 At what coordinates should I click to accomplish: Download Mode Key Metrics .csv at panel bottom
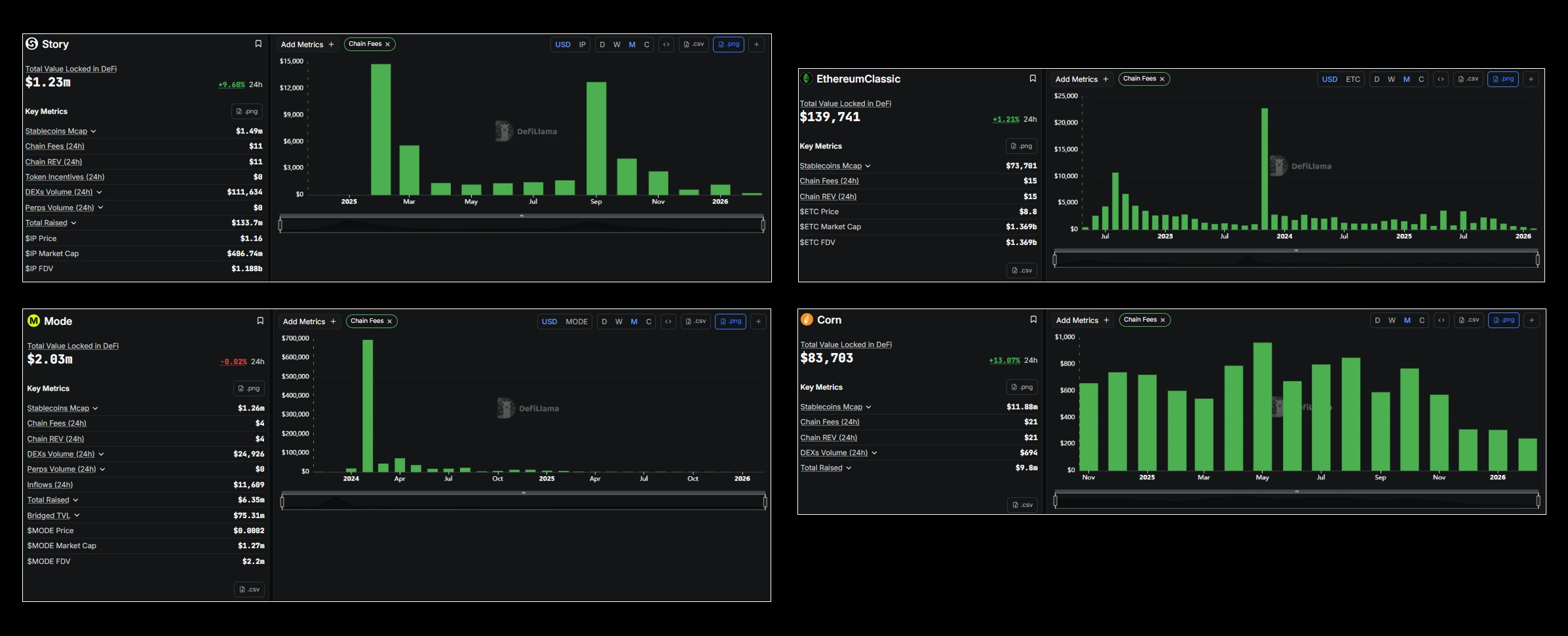[x=250, y=589]
